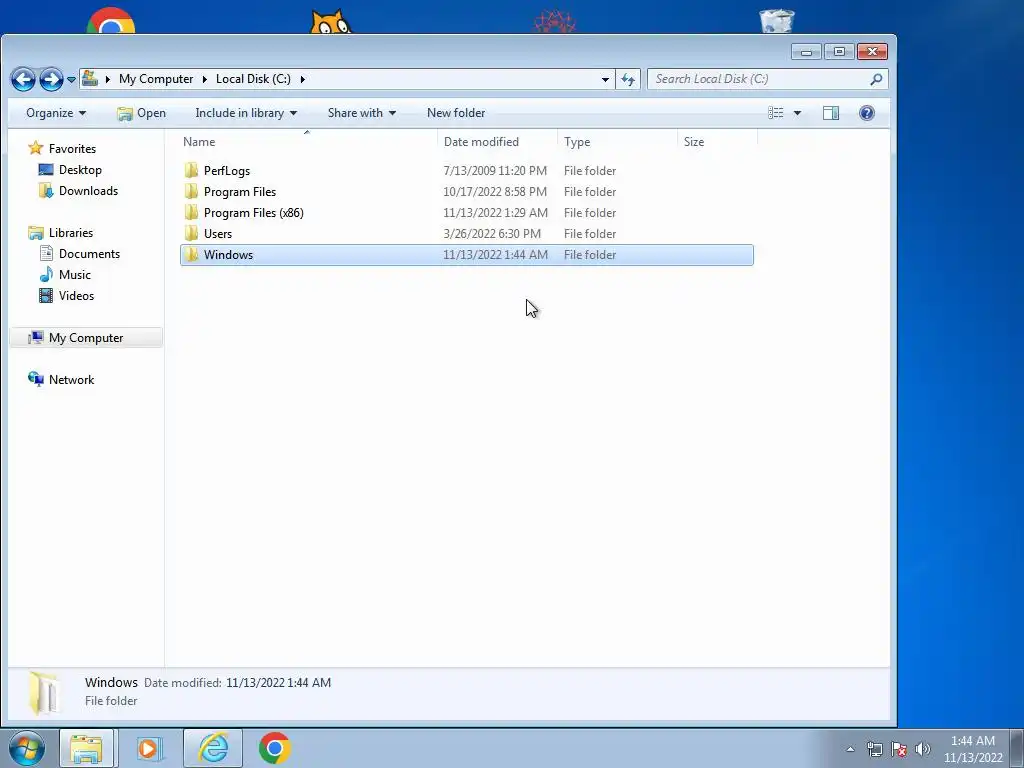The image size is (1024, 768).
Task: Expand arrow after Local Disk (C:) breadcrumb
Action: point(302,79)
